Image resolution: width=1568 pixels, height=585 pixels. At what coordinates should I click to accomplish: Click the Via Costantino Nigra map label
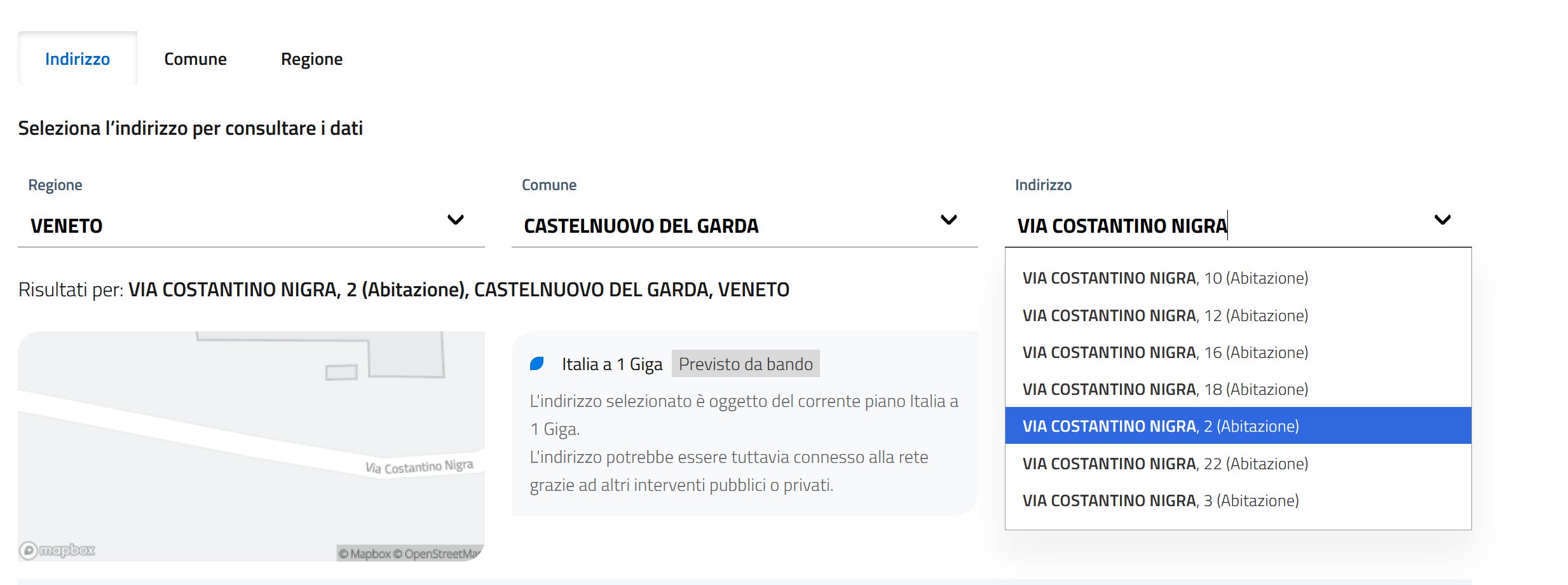pos(419,467)
